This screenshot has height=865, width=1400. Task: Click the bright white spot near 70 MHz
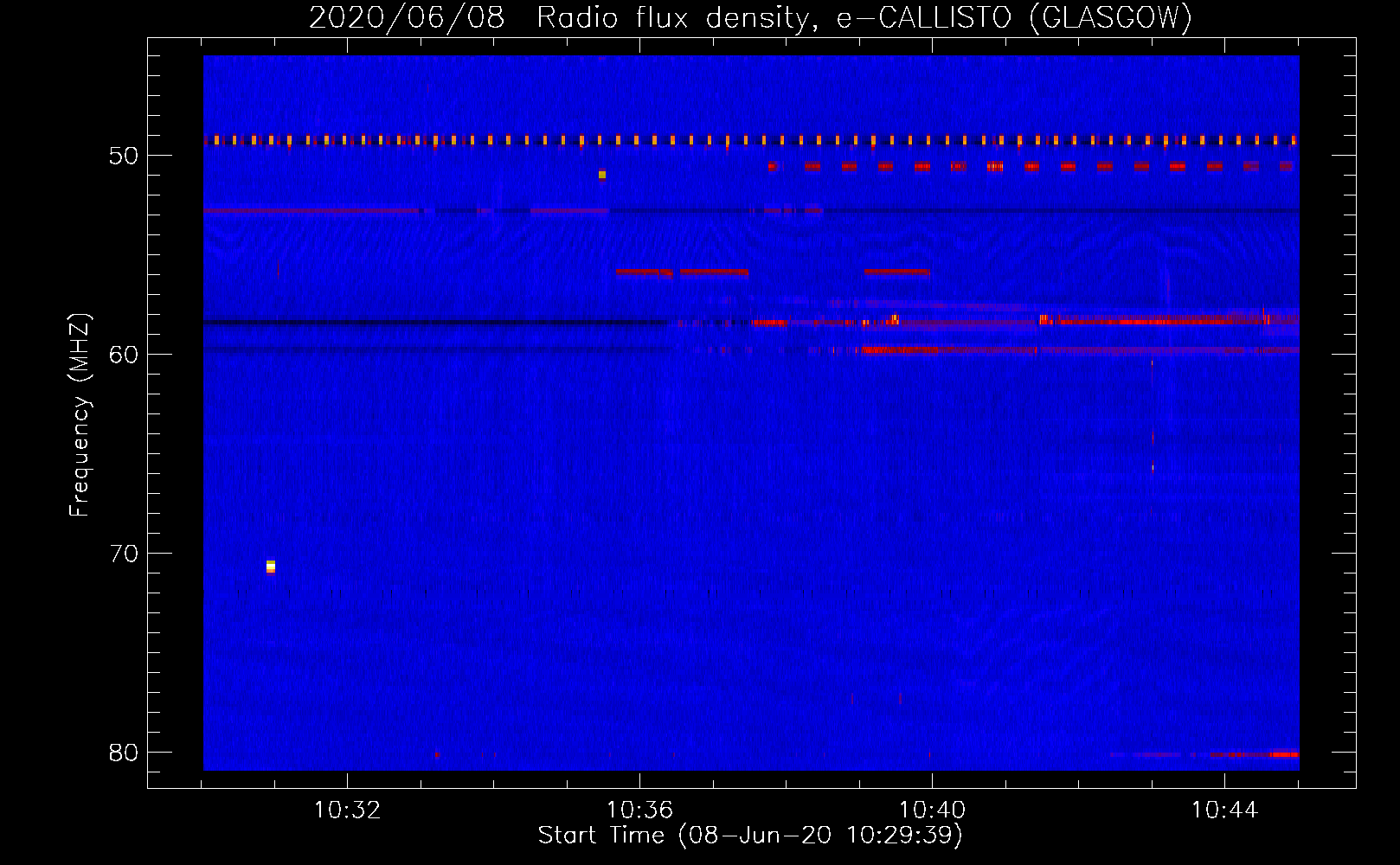pyautogui.click(x=271, y=567)
